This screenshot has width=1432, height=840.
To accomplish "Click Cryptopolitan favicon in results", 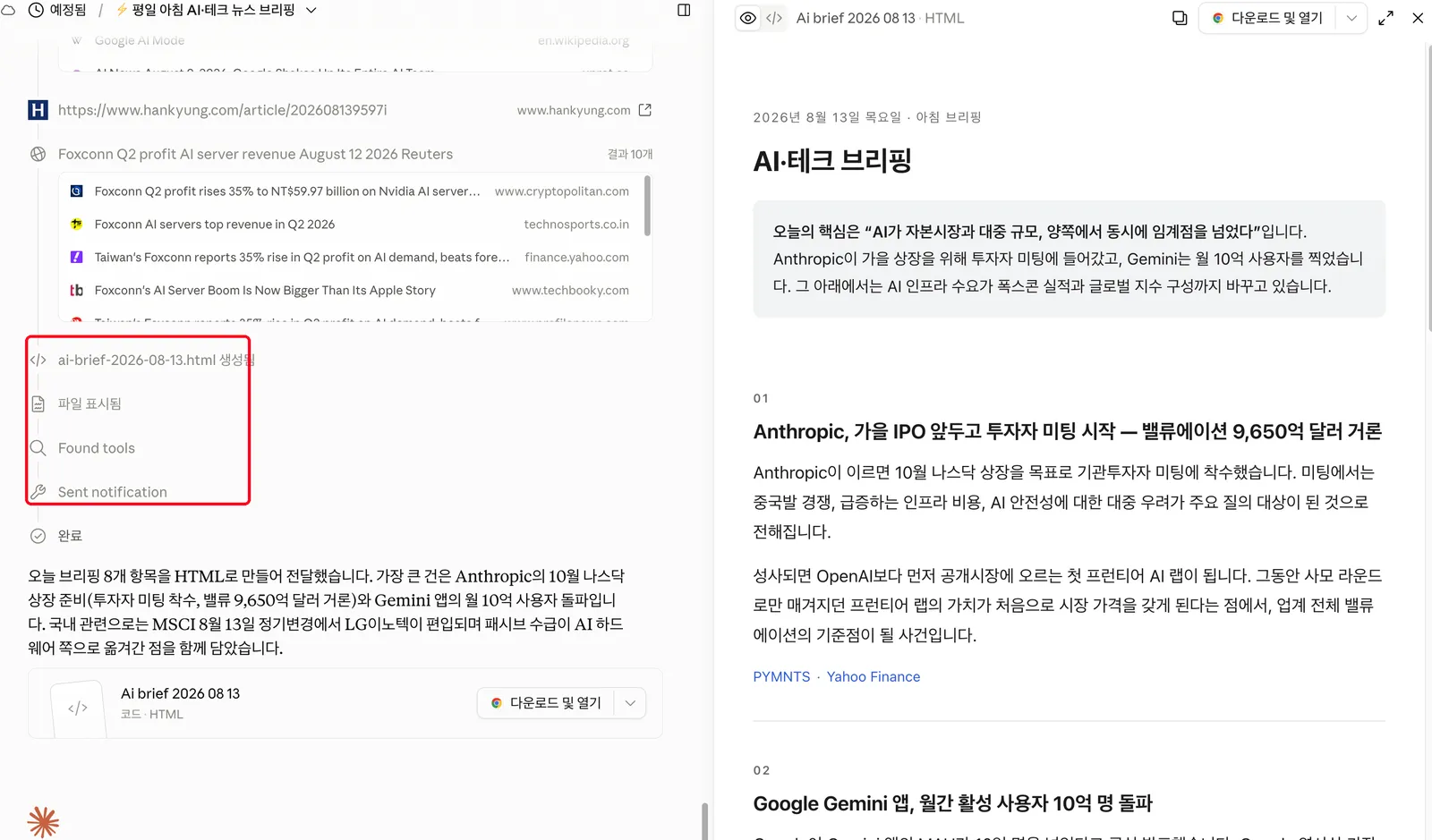I will tap(77, 191).
